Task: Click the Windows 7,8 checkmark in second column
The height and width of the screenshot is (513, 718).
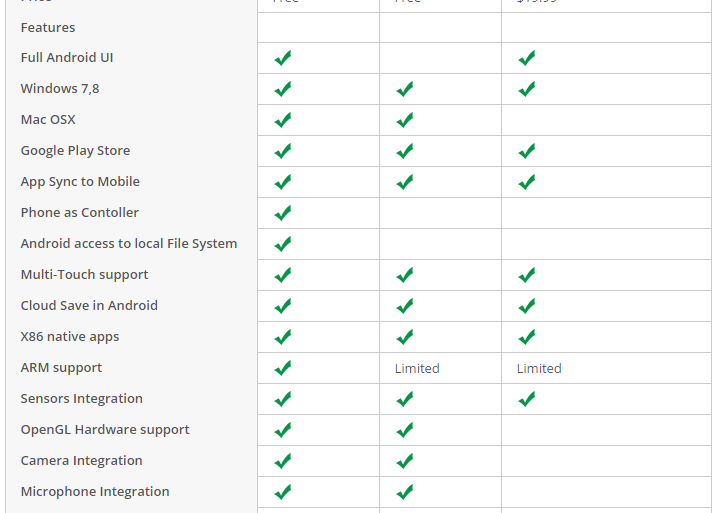Action: click(x=405, y=89)
